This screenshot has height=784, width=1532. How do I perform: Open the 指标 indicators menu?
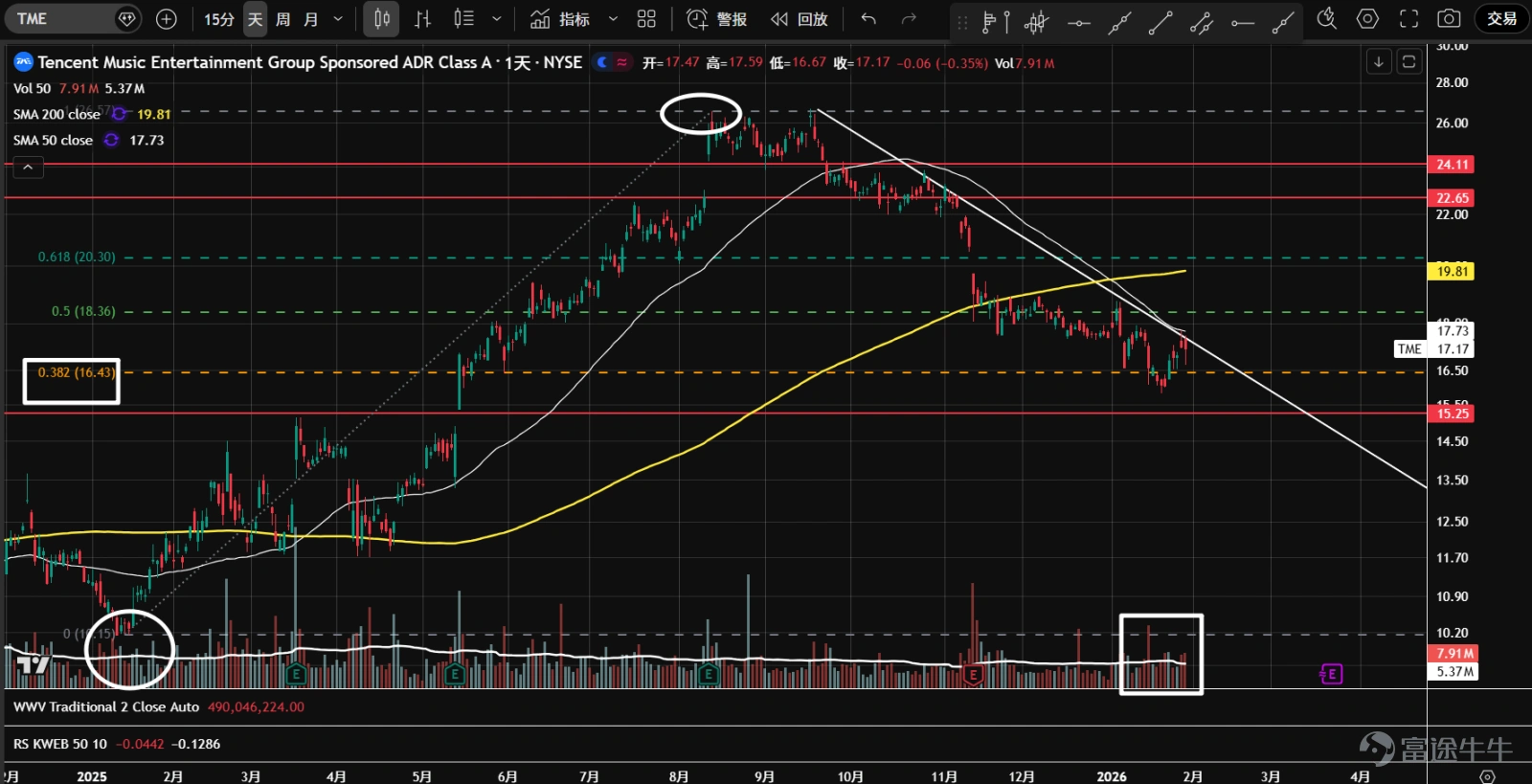[560, 19]
